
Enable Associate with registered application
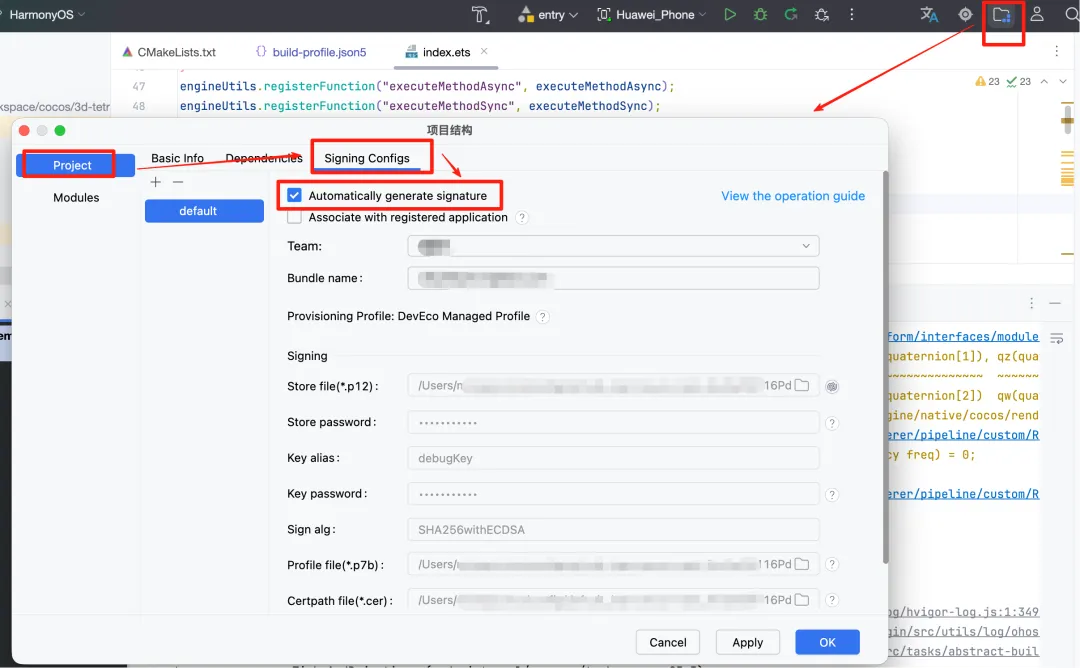point(294,218)
